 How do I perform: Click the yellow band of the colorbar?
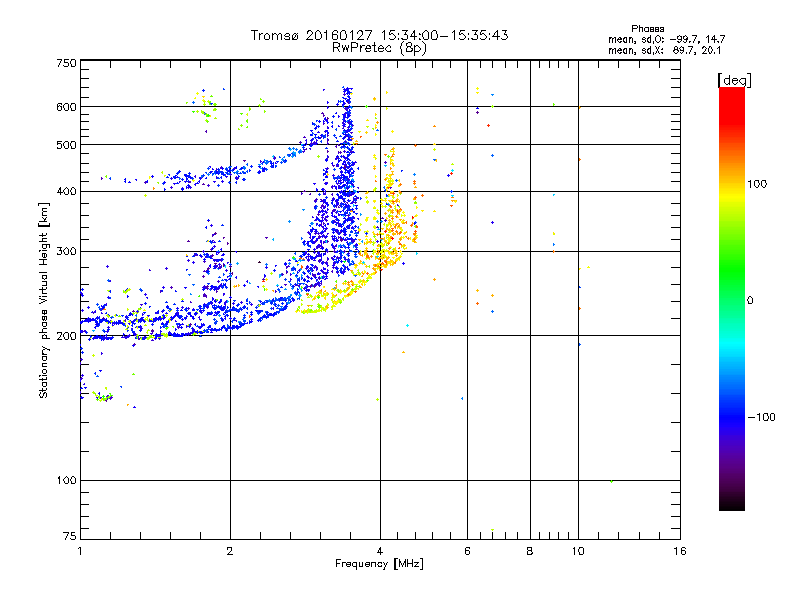click(x=732, y=196)
